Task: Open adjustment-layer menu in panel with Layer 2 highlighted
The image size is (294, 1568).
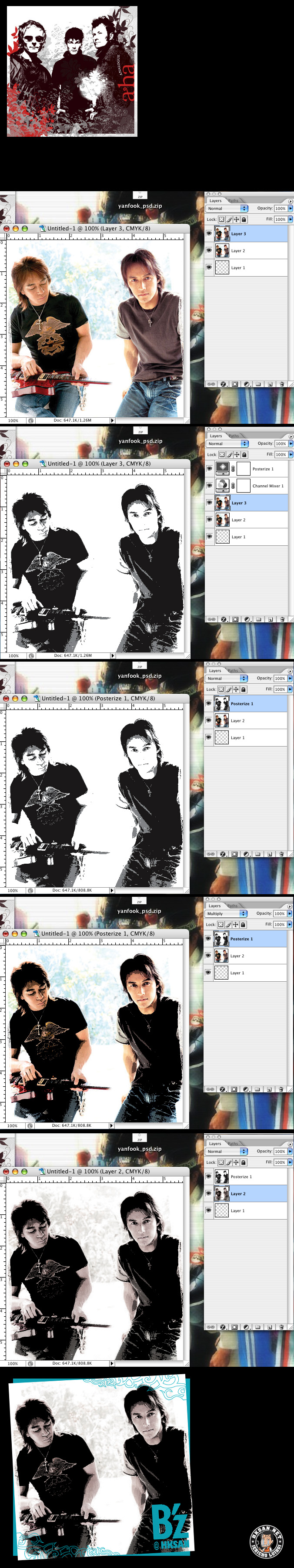Action: coord(247,1327)
